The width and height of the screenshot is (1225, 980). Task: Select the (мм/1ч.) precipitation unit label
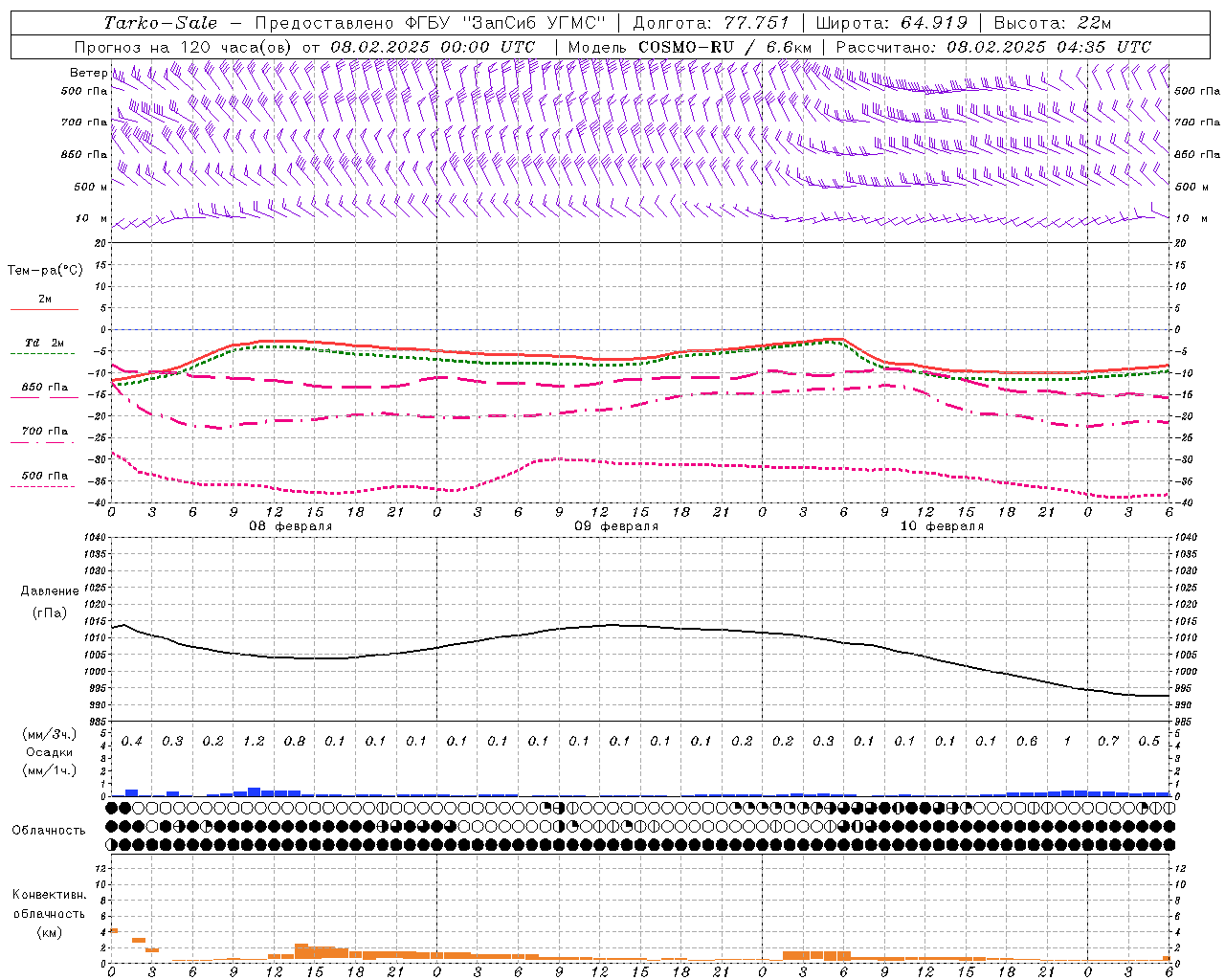coord(50,769)
